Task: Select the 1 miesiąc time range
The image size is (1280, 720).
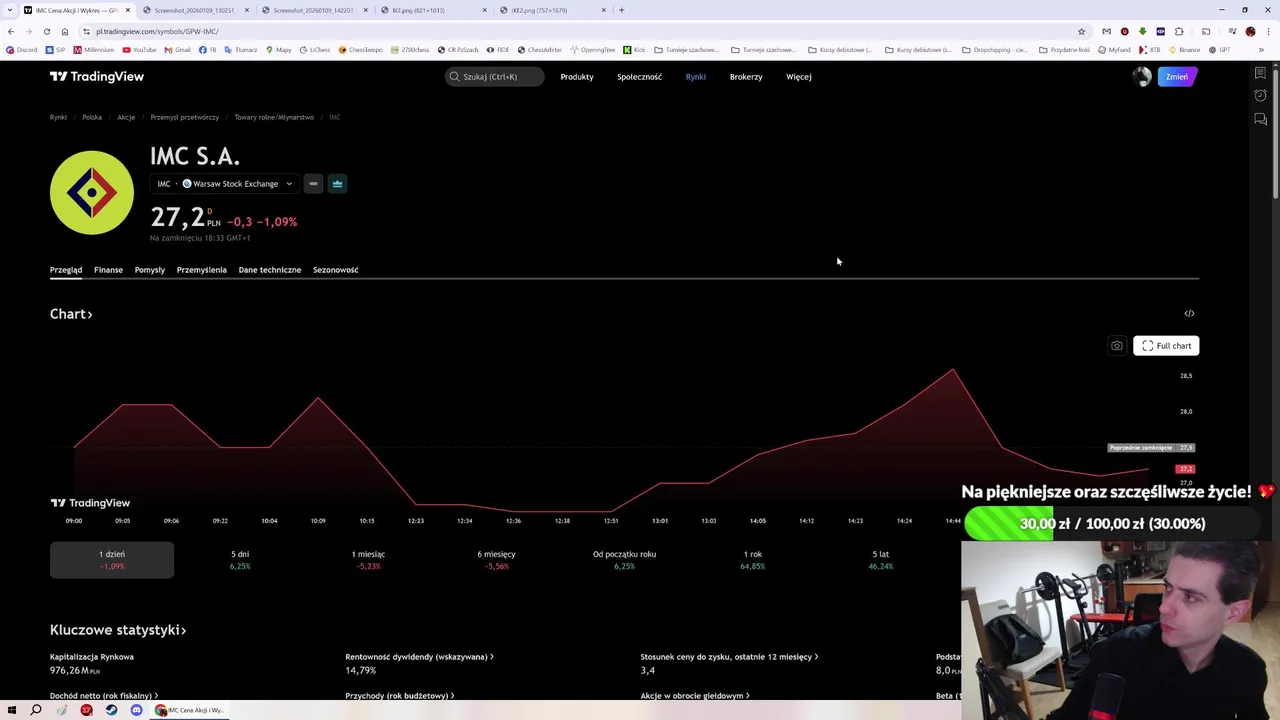Action: pyautogui.click(x=368, y=560)
